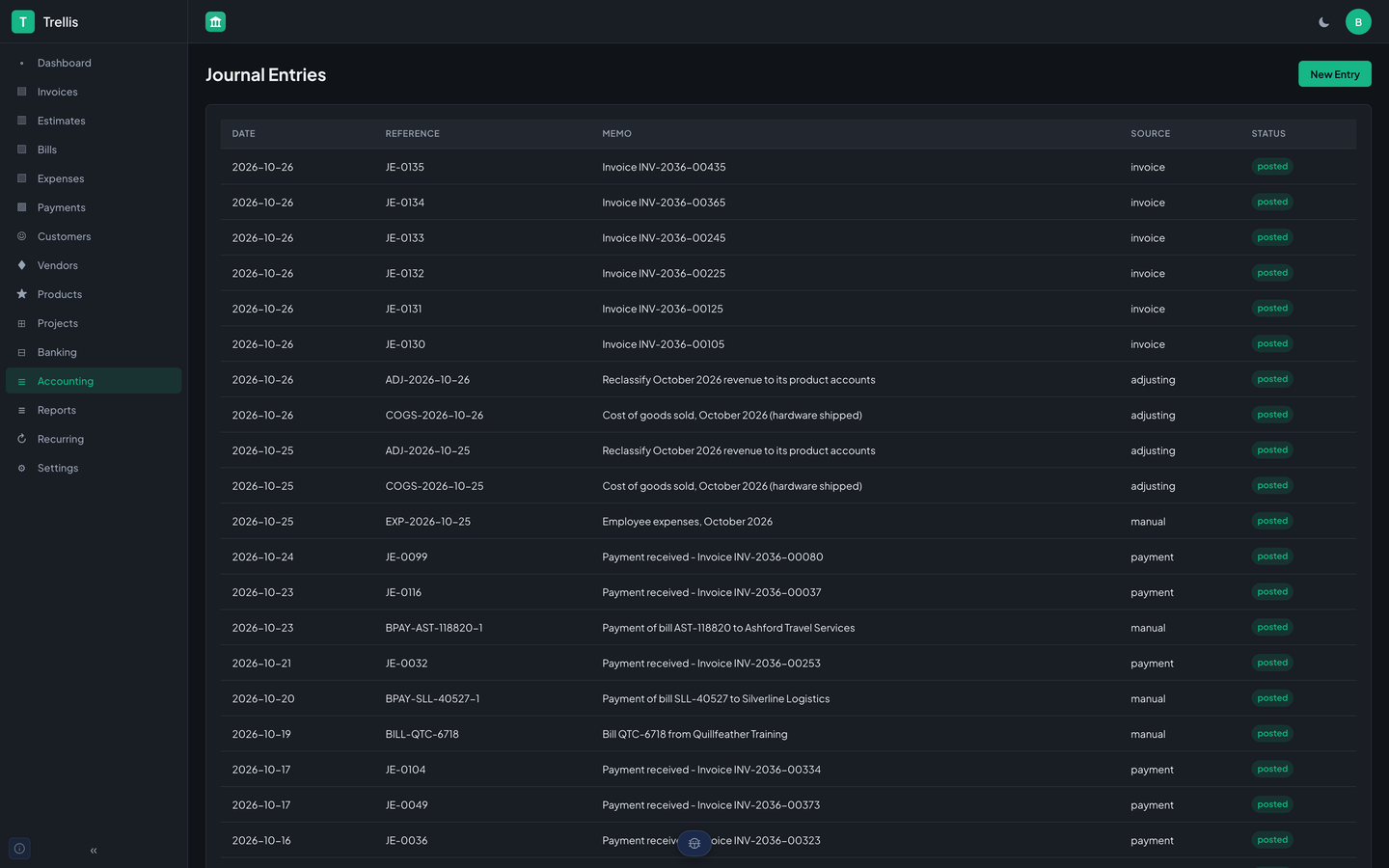Click the Banking sidebar icon
The height and width of the screenshot is (868, 1389).
tap(21, 352)
